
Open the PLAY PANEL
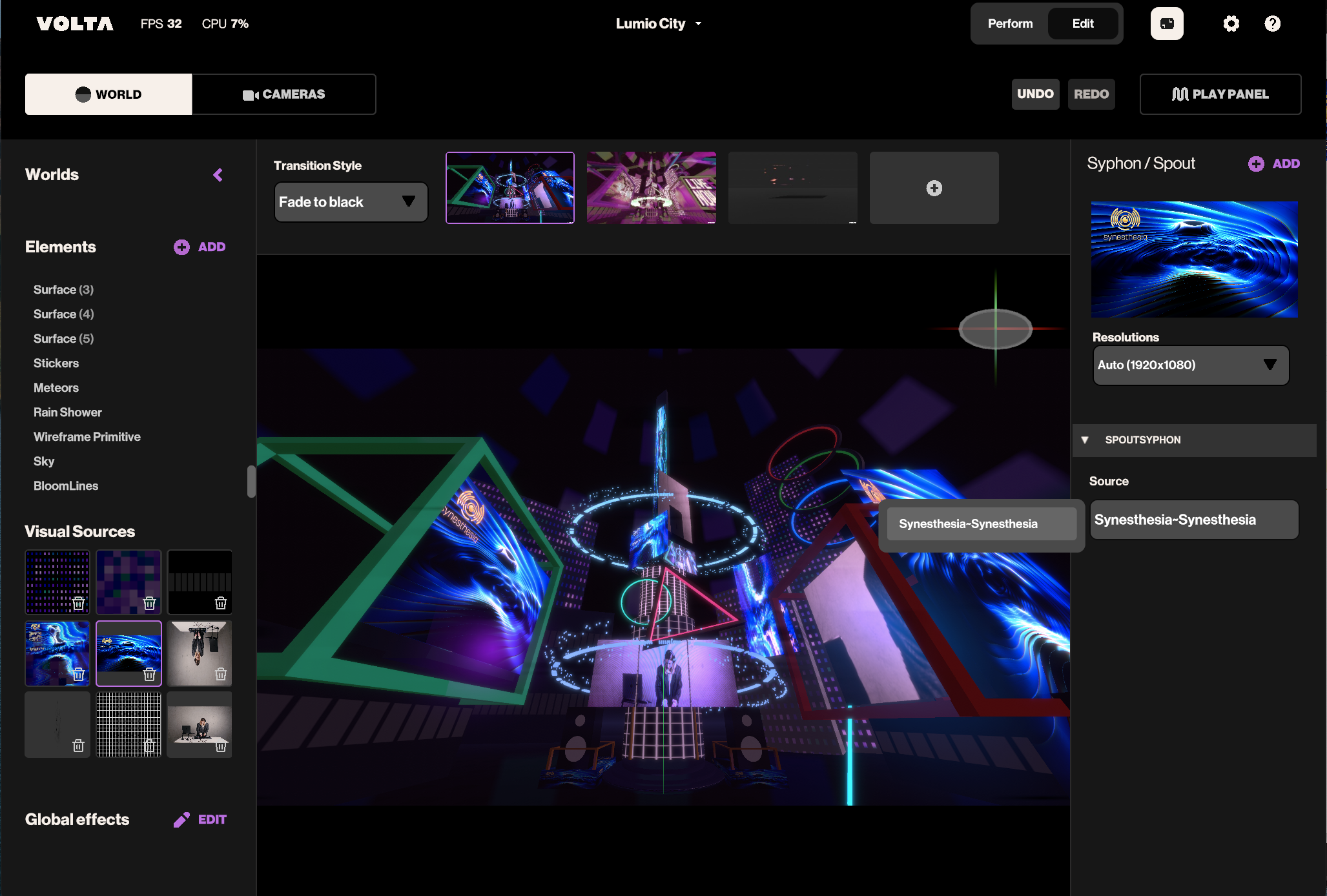(1220, 94)
